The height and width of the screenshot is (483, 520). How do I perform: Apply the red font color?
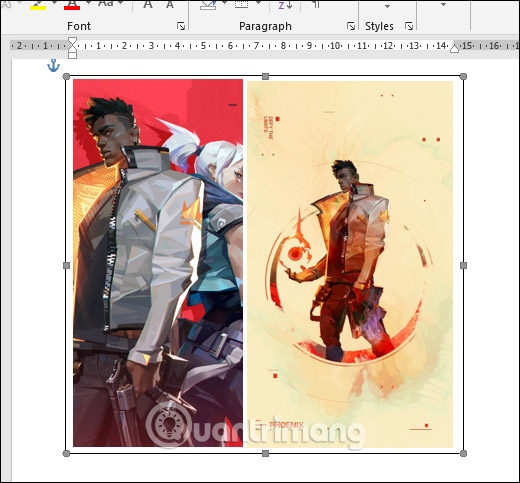pyautogui.click(x=72, y=5)
